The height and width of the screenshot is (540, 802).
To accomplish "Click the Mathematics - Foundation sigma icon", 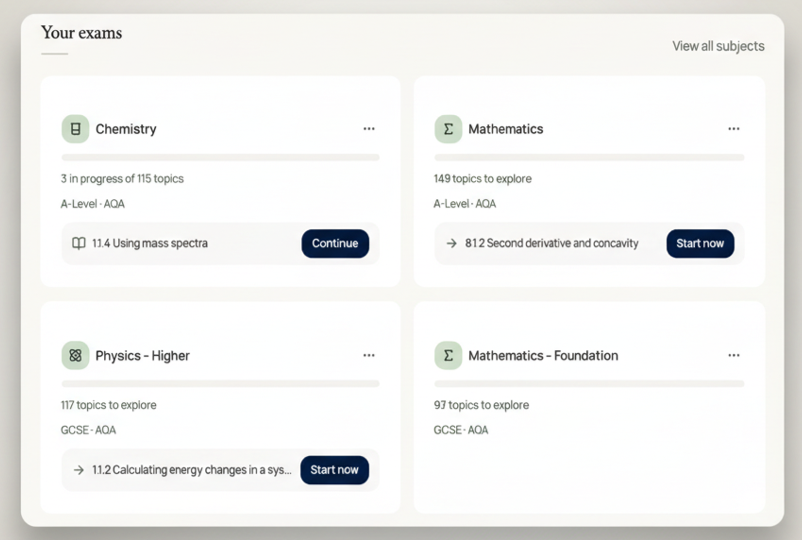I will coord(448,355).
